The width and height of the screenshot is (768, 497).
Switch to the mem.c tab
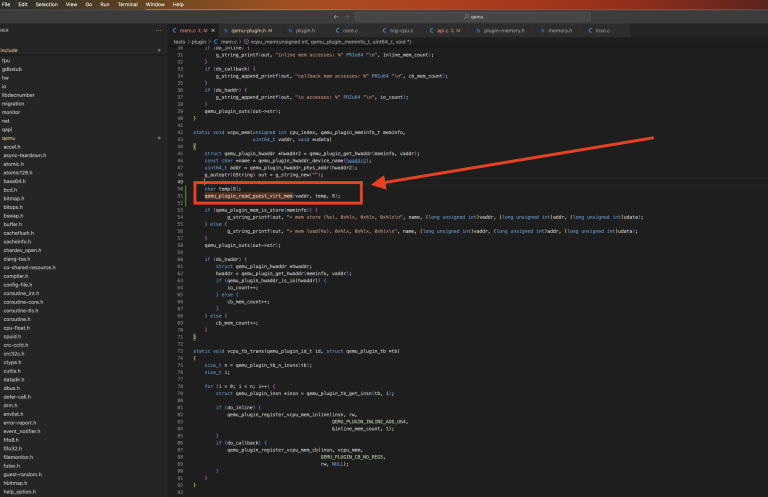[193, 30]
